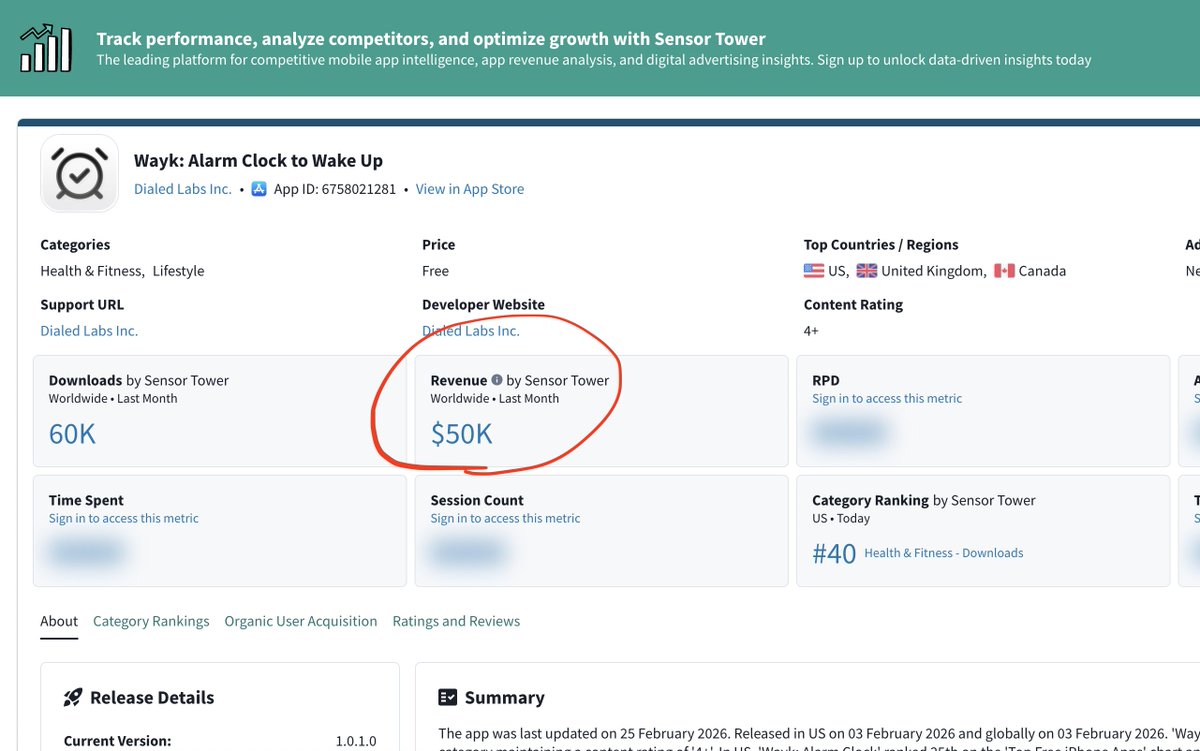Click the Downloads by Sensor Tower label

(139, 380)
